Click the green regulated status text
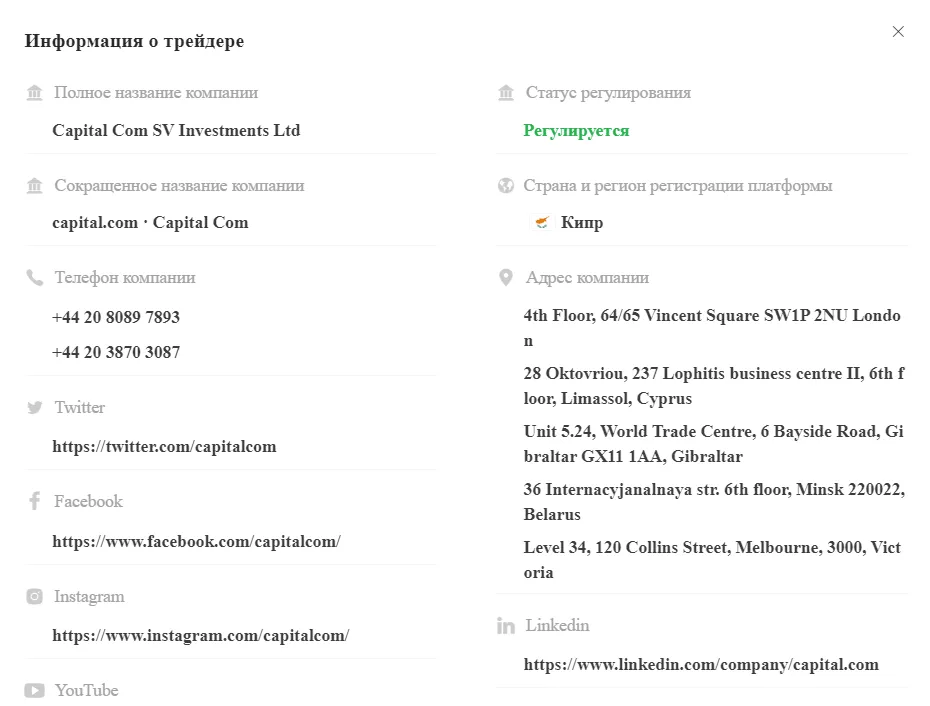The width and height of the screenshot is (930, 706). click(x=576, y=131)
